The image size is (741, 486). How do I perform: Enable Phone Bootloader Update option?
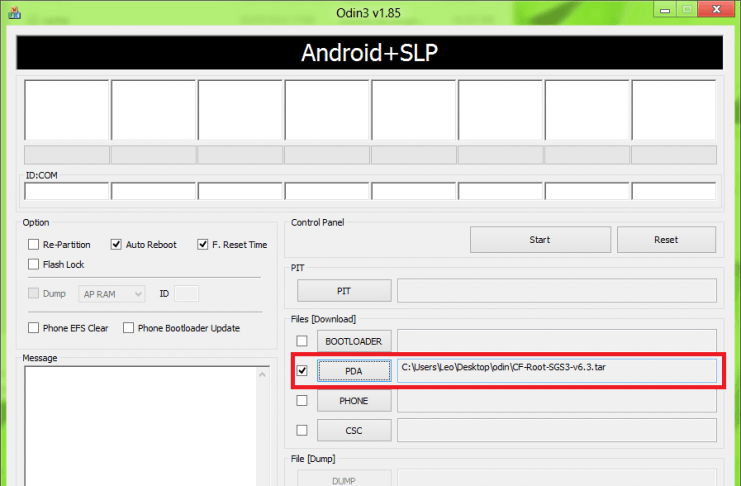(x=128, y=328)
